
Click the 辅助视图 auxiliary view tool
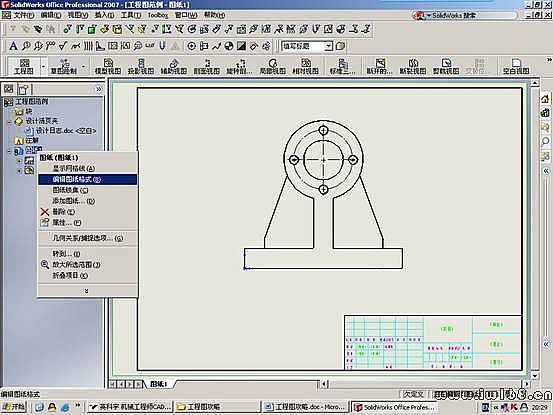[174, 66]
